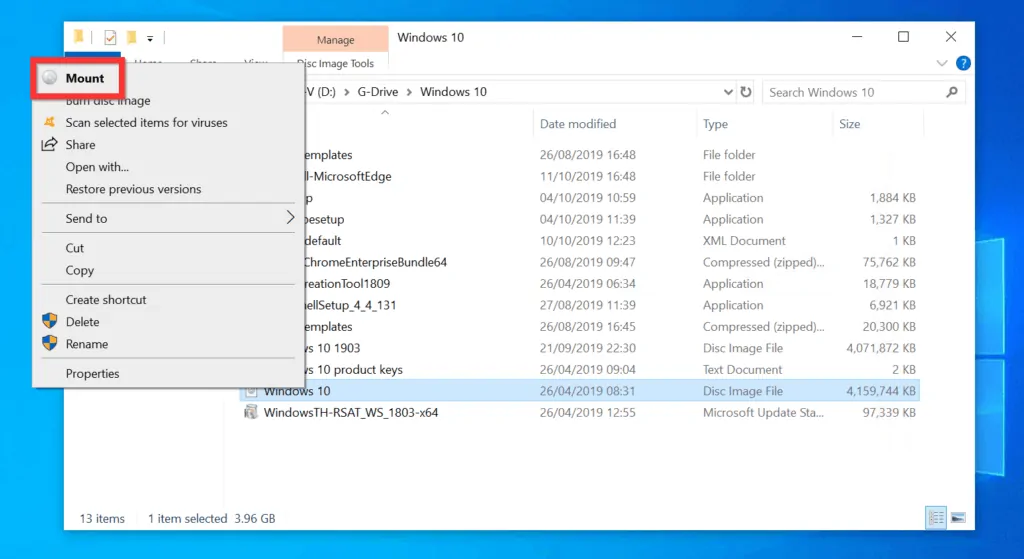Image resolution: width=1024 pixels, height=559 pixels.
Task: Sort by the Type column header
Action: (715, 124)
